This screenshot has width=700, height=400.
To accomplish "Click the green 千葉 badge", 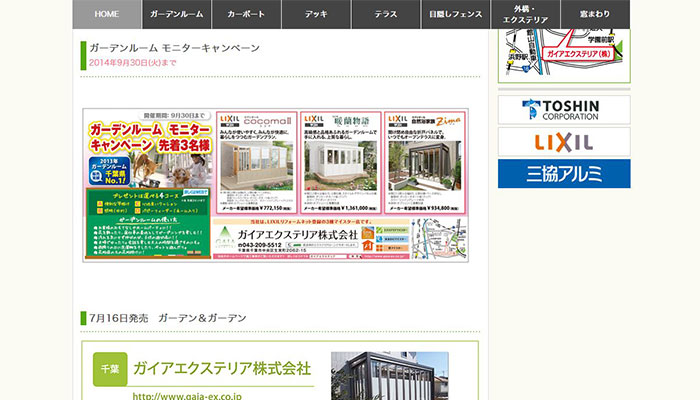I will tap(110, 369).
